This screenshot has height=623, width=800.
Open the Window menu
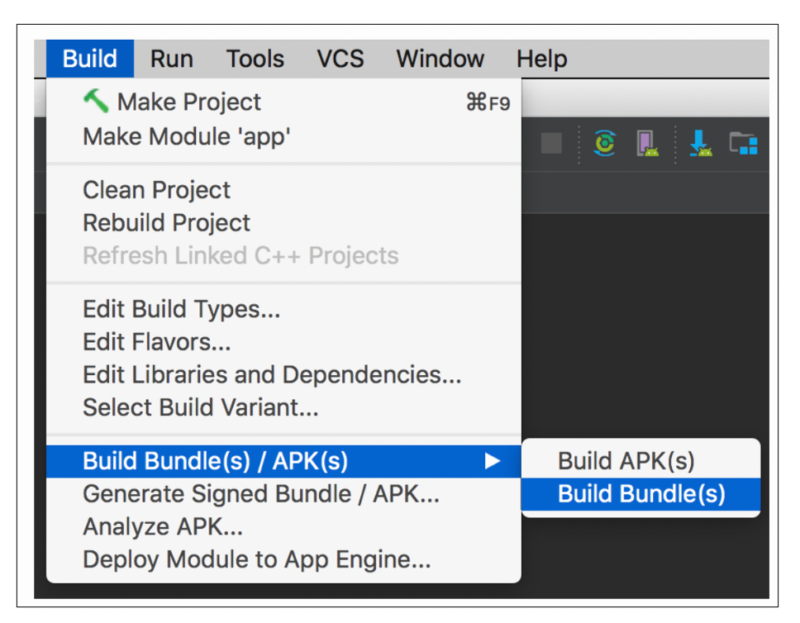[x=439, y=58]
